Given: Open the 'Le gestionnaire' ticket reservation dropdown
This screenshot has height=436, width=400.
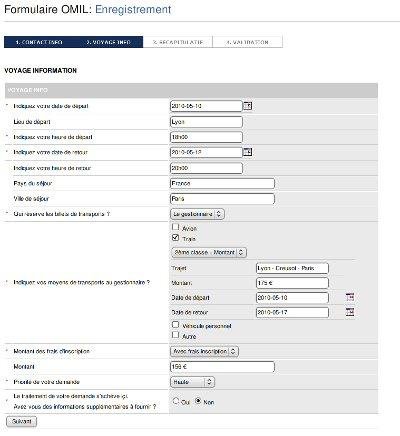Looking at the screenshot, I should pyautogui.click(x=197, y=214).
